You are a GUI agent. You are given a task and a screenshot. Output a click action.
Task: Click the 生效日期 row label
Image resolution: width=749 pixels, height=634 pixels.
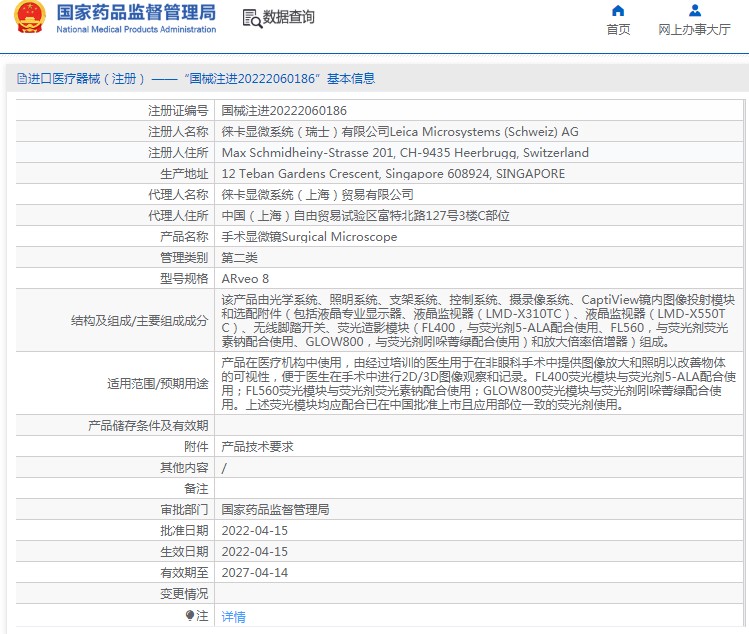point(184,551)
